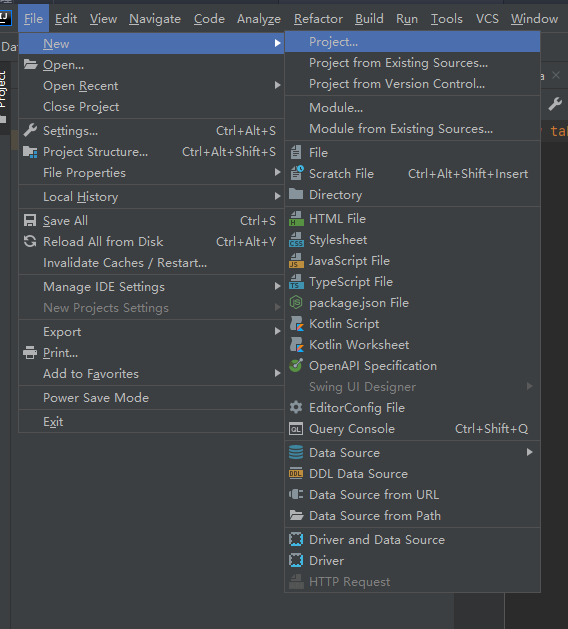Open the View menu

point(103,19)
